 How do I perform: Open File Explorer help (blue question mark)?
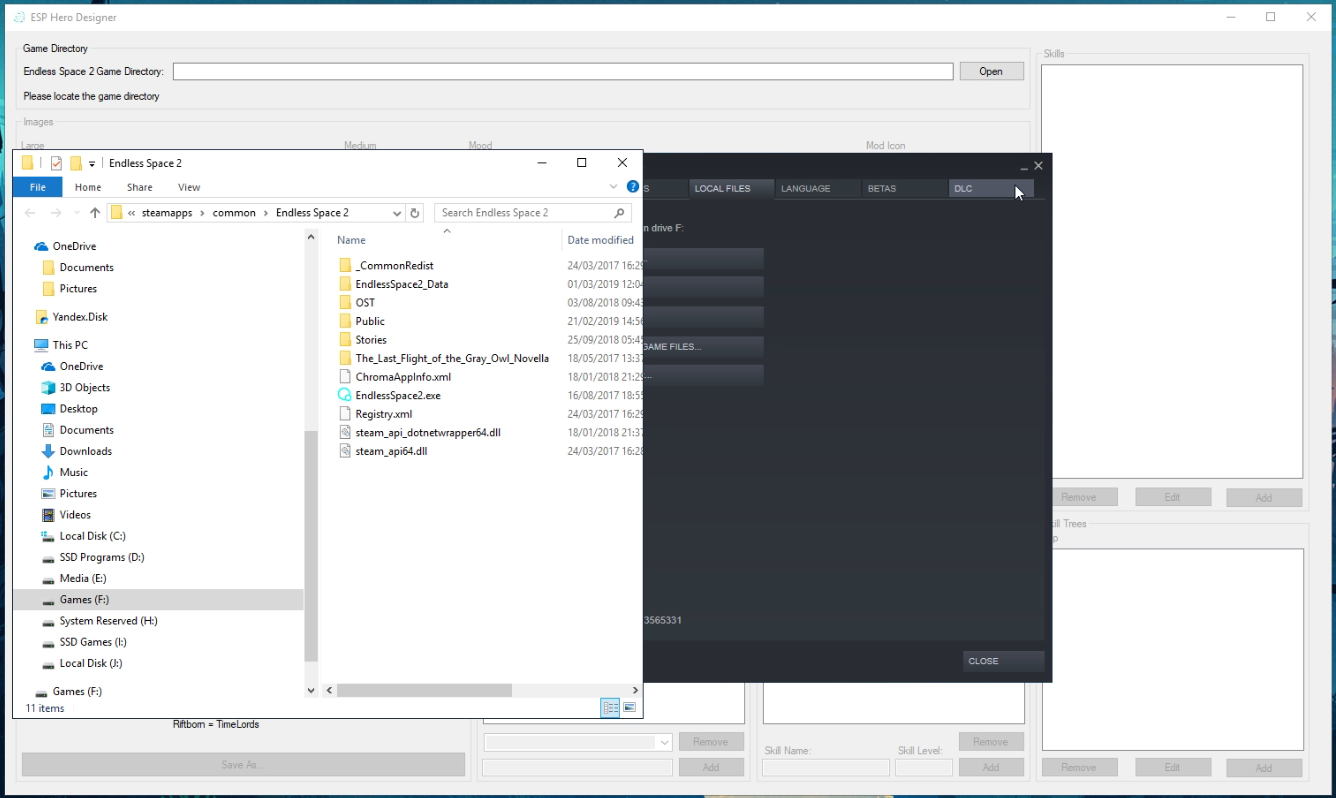pyautogui.click(x=633, y=187)
